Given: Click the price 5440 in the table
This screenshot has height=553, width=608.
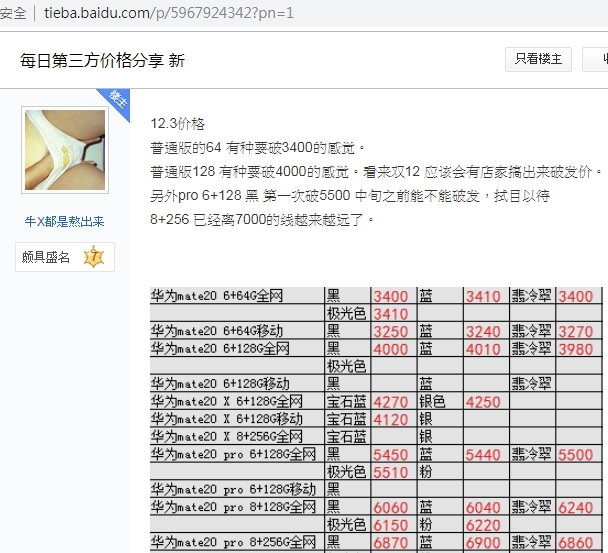Looking at the screenshot, I should (x=483, y=455).
